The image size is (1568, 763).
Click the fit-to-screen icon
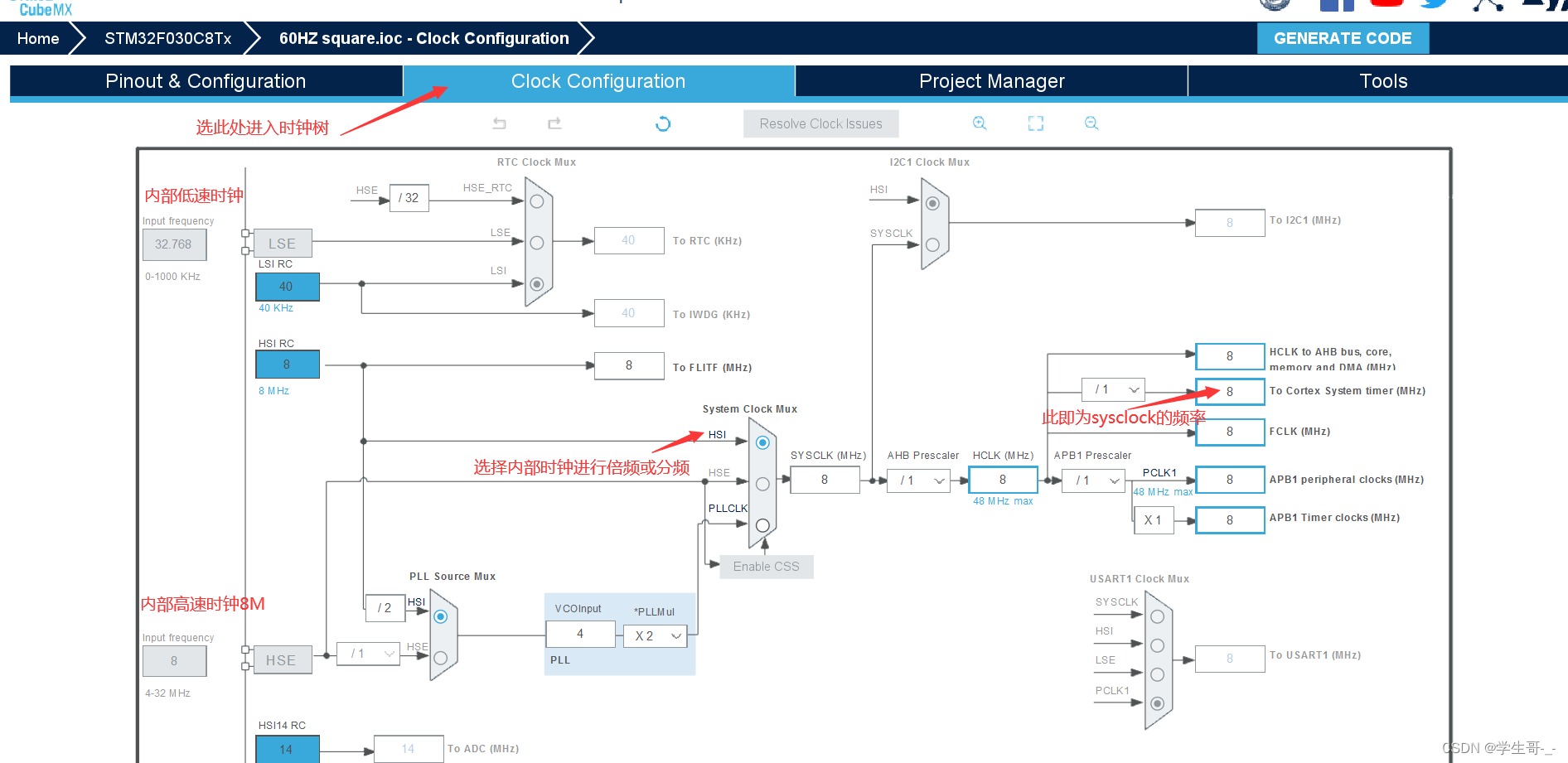[1036, 123]
